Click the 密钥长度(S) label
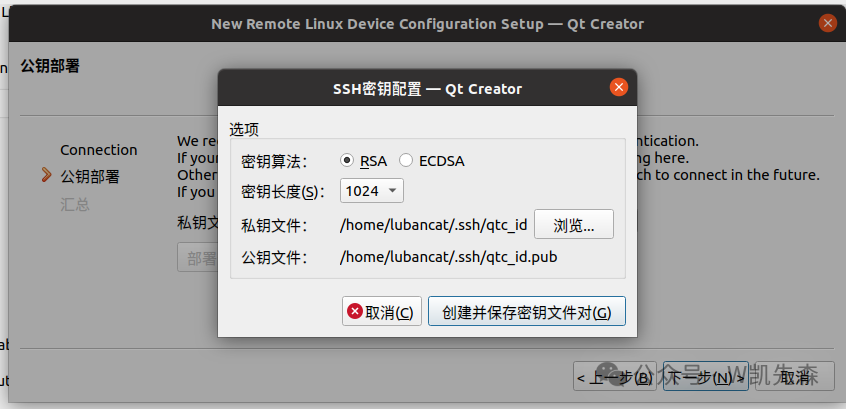The width and height of the screenshot is (846, 409). click(x=283, y=191)
